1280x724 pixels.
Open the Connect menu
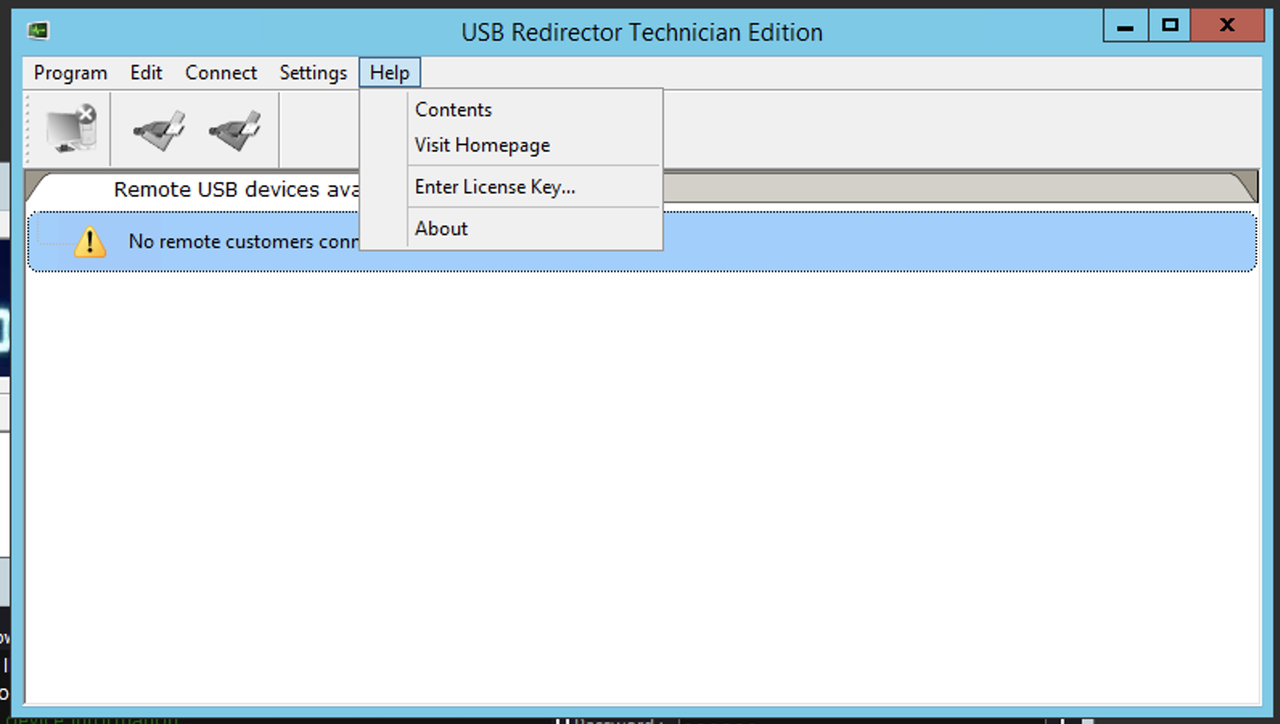coord(220,72)
